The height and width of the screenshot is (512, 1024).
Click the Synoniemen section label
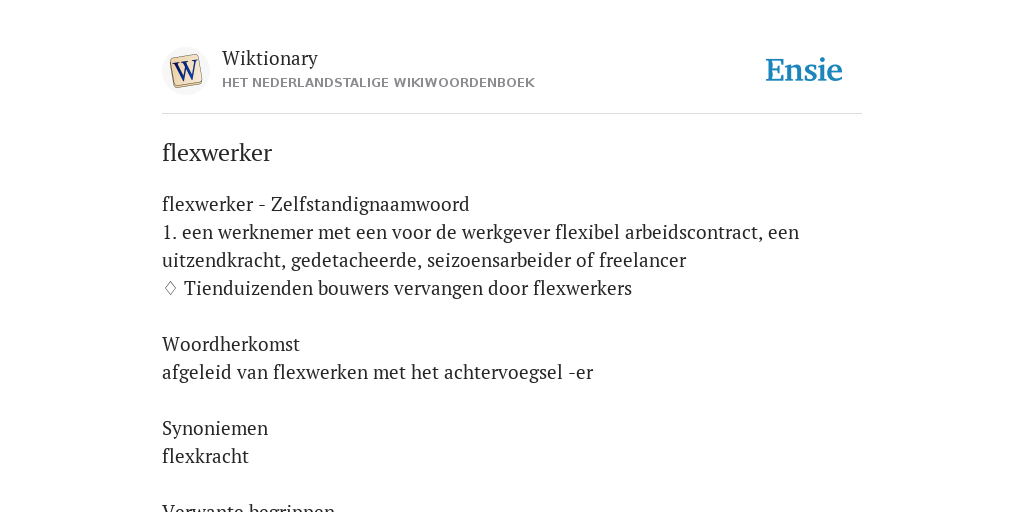tap(215, 428)
